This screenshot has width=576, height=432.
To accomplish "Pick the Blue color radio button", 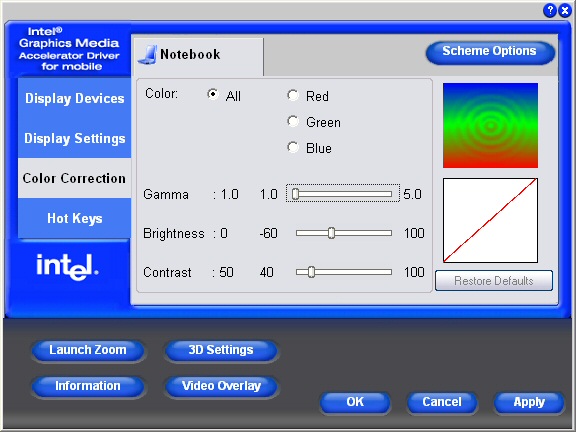I will click(x=293, y=147).
